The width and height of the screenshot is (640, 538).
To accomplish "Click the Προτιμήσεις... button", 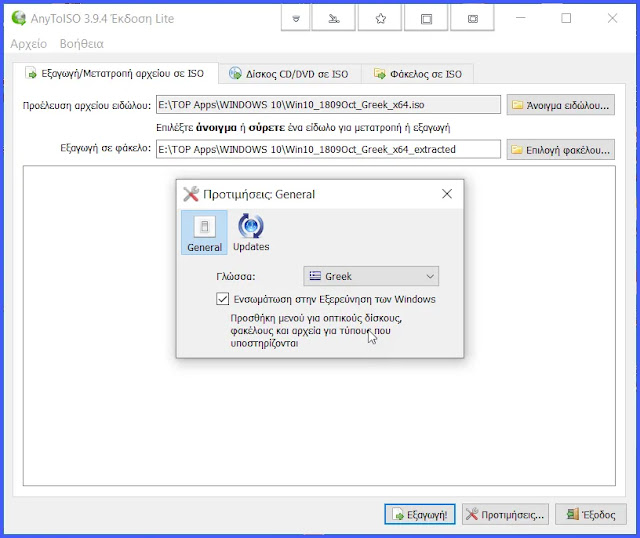I will pos(505,514).
